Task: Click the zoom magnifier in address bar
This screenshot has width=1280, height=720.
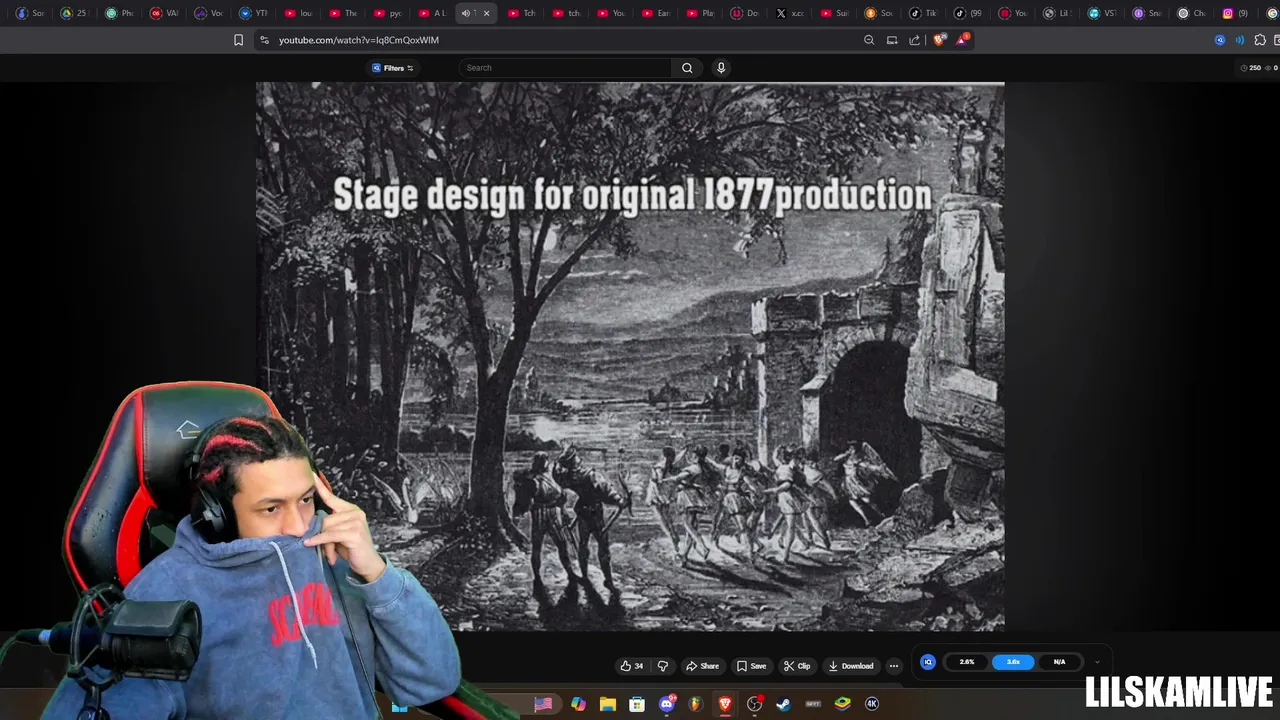Action: pos(869,40)
